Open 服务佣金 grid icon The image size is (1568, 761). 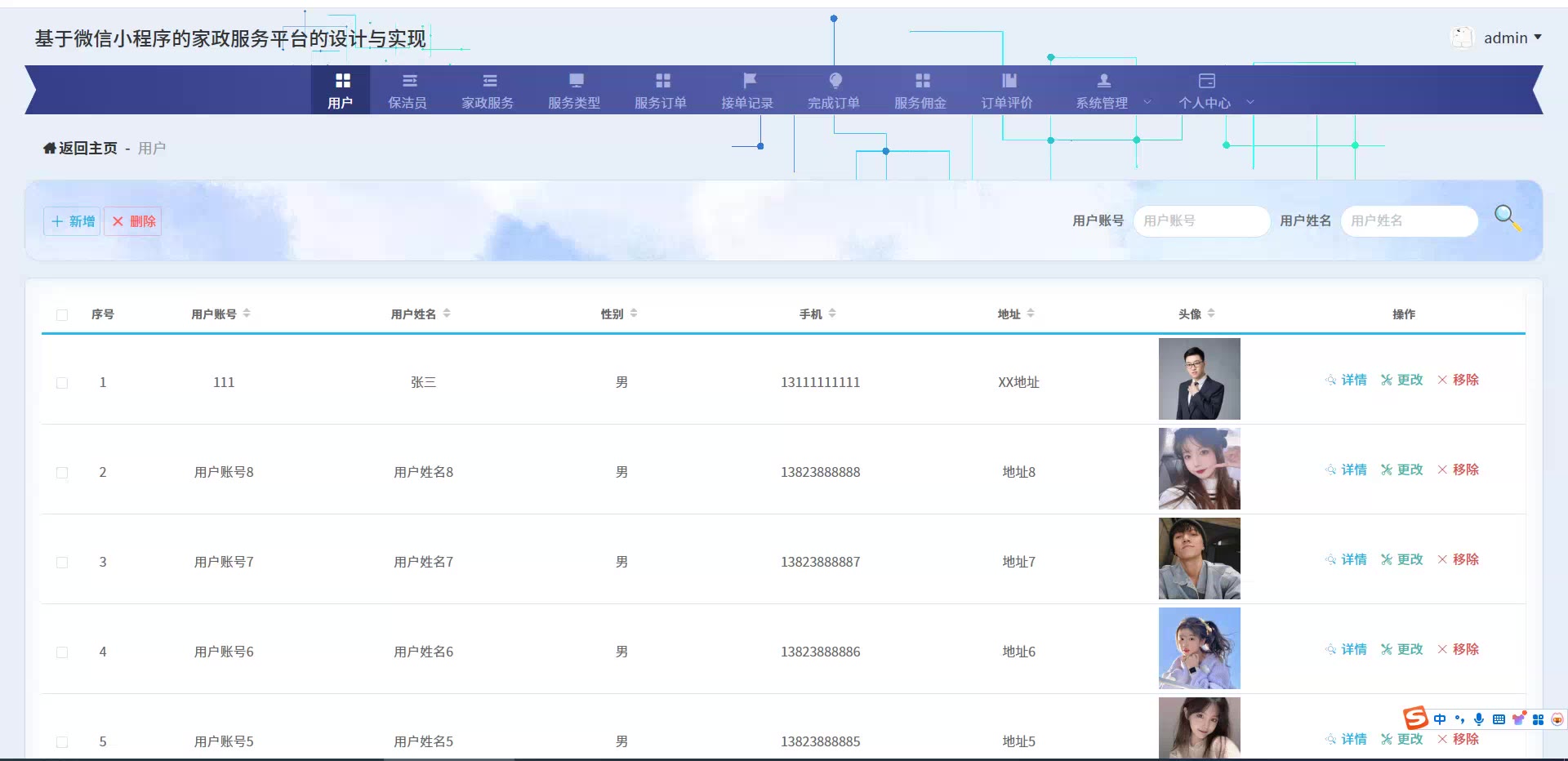coord(922,81)
